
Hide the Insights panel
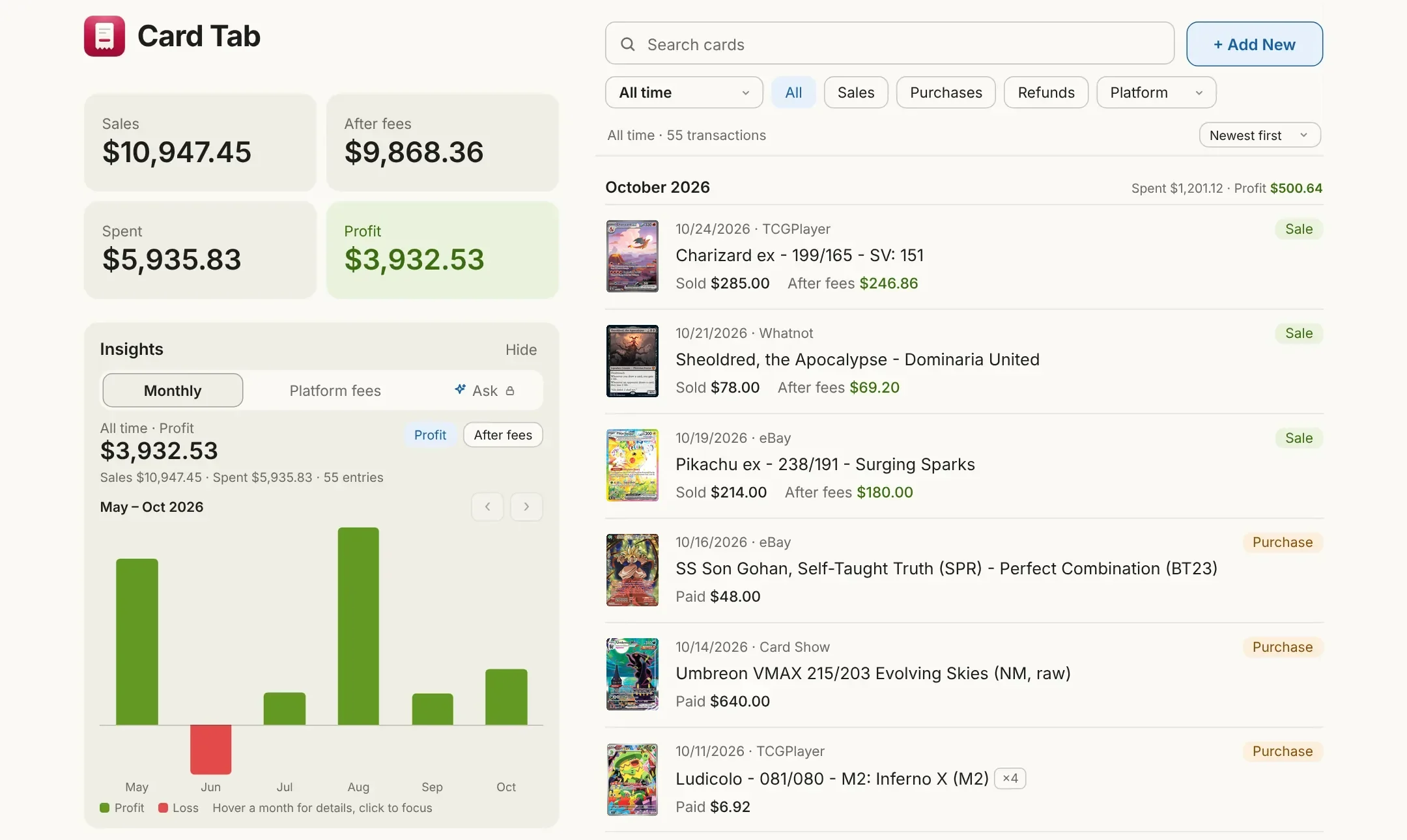(521, 350)
